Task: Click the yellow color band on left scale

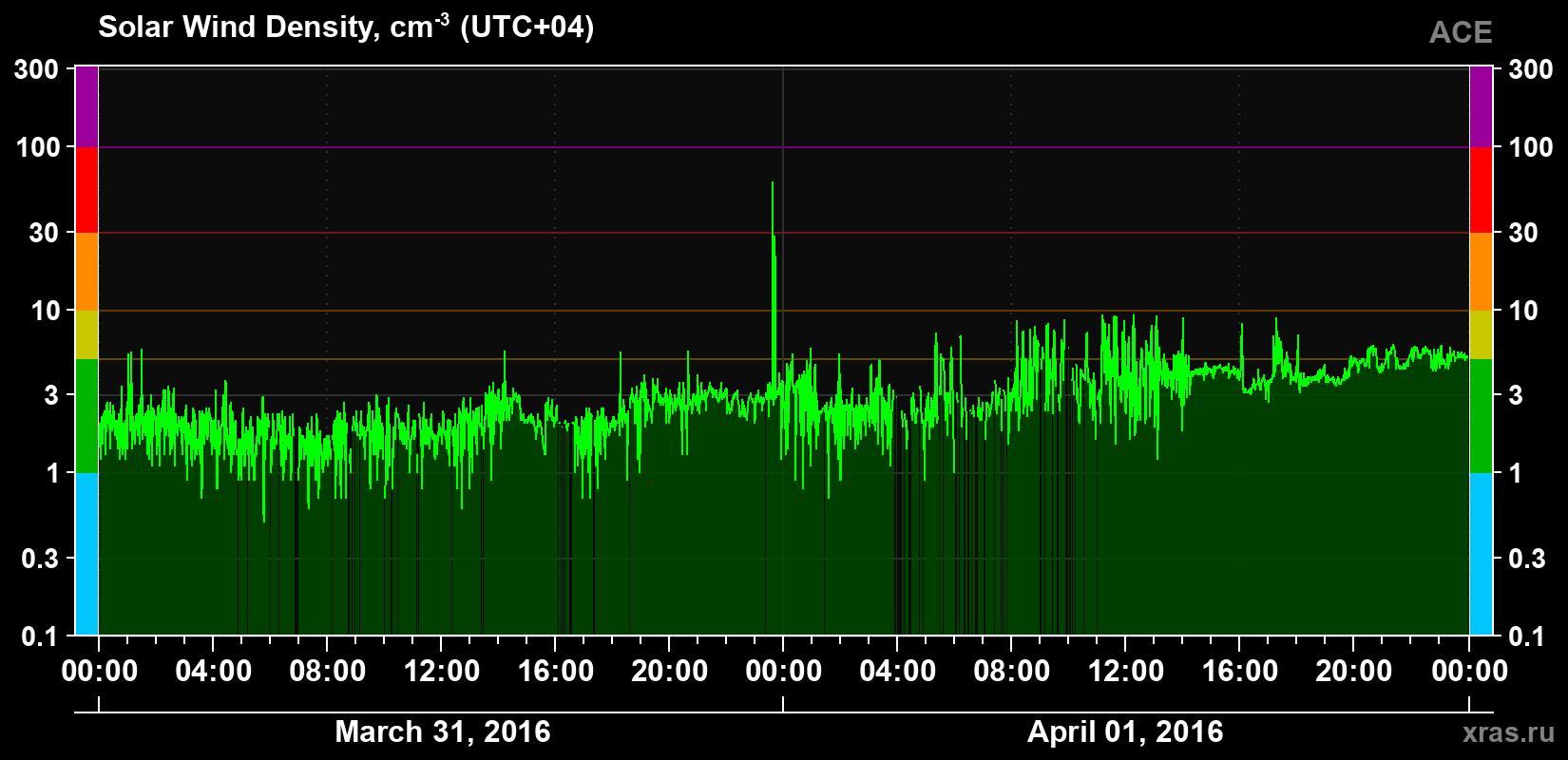Action: coord(86,334)
